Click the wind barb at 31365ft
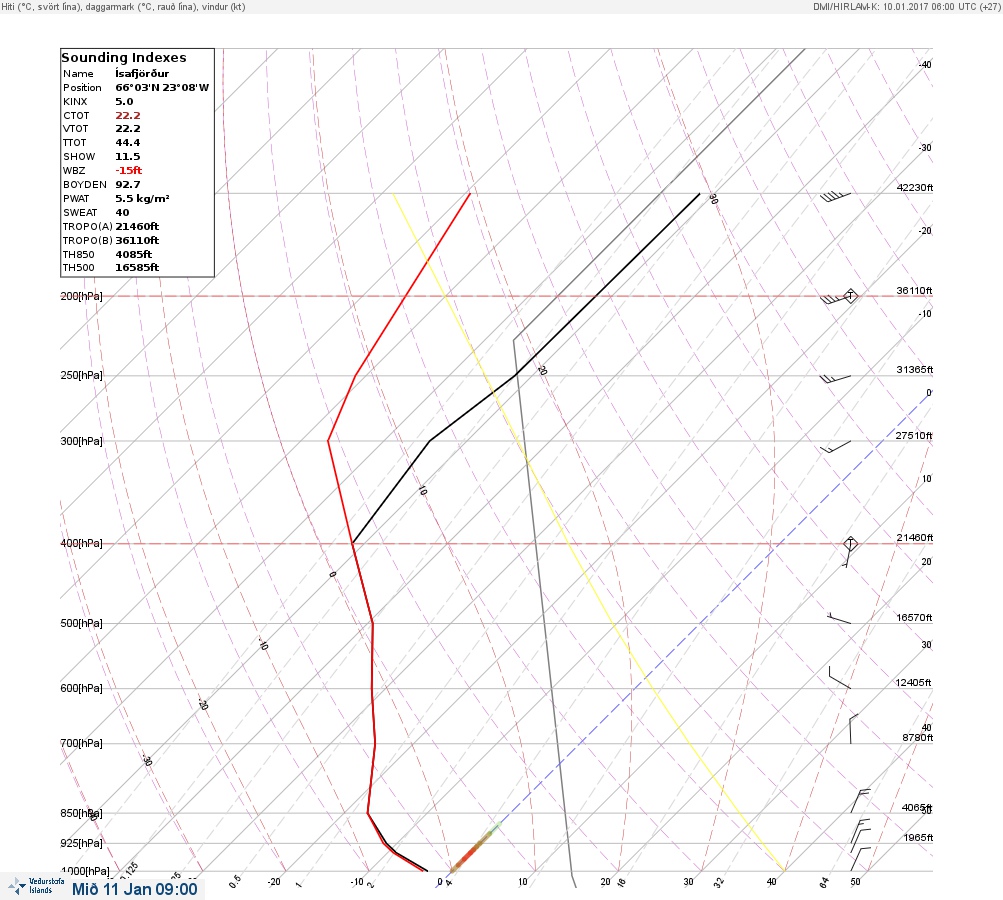The height and width of the screenshot is (900, 1003). [835, 379]
